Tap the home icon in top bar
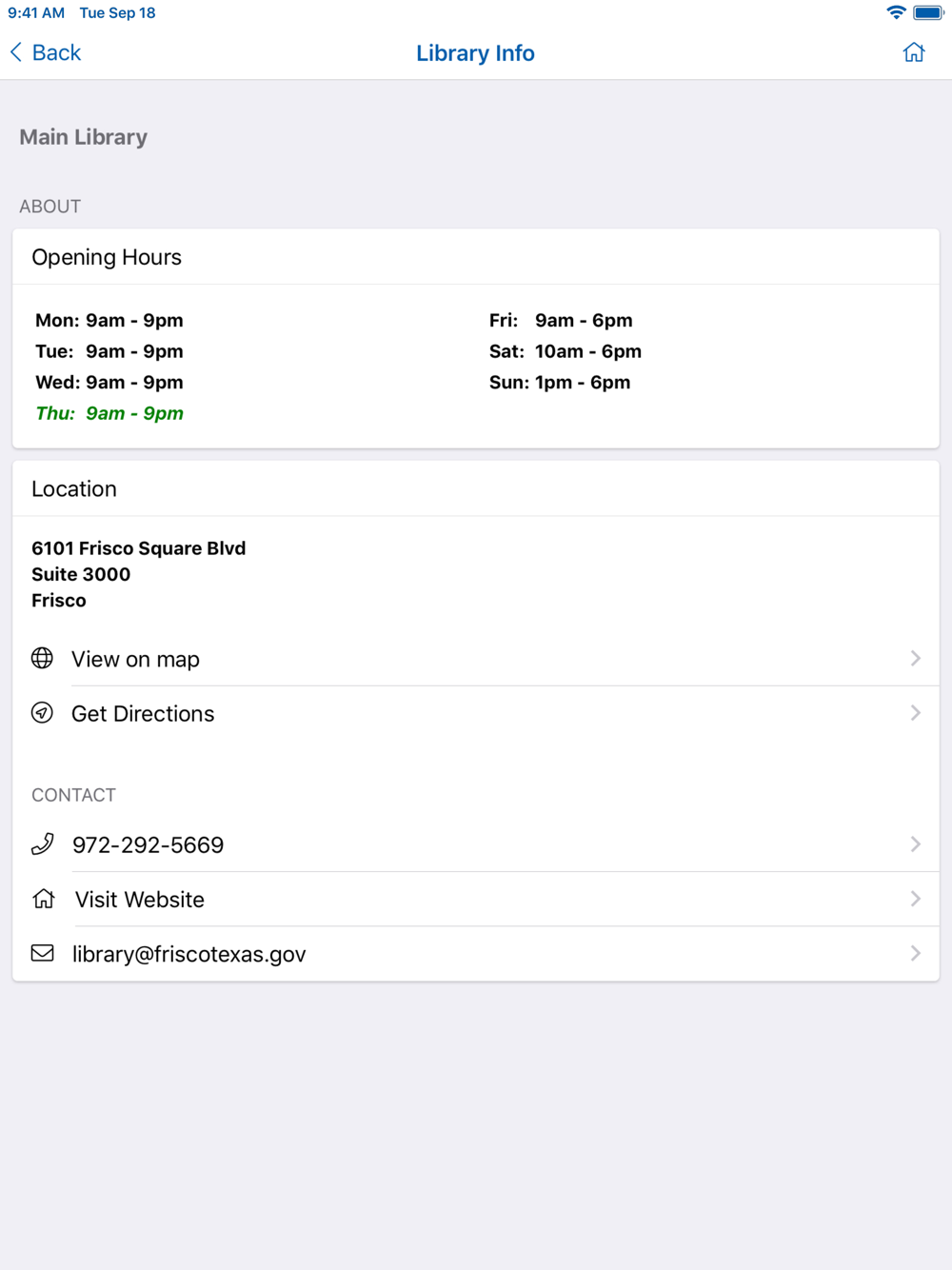Viewport: 952px width, 1270px height. click(x=914, y=52)
